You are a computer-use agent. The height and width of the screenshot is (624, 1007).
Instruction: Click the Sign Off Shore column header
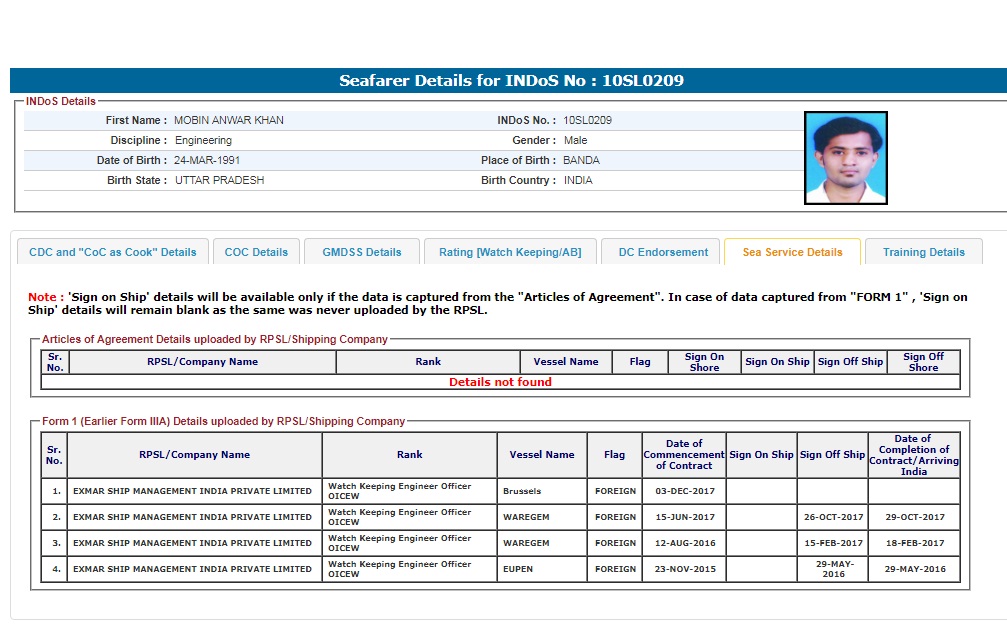click(x=922, y=362)
